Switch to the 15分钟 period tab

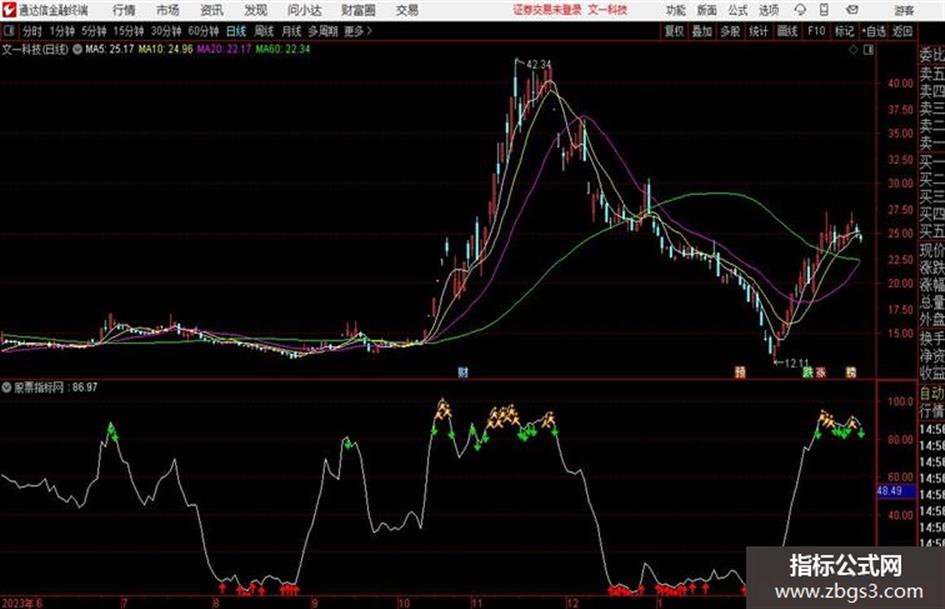tap(129, 31)
